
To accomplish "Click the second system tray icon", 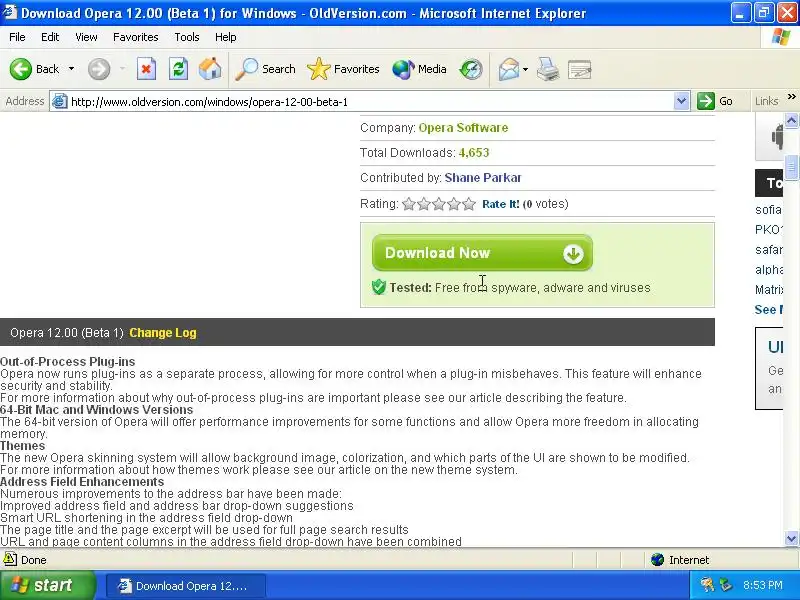I will pyautogui.click(x=725, y=585).
